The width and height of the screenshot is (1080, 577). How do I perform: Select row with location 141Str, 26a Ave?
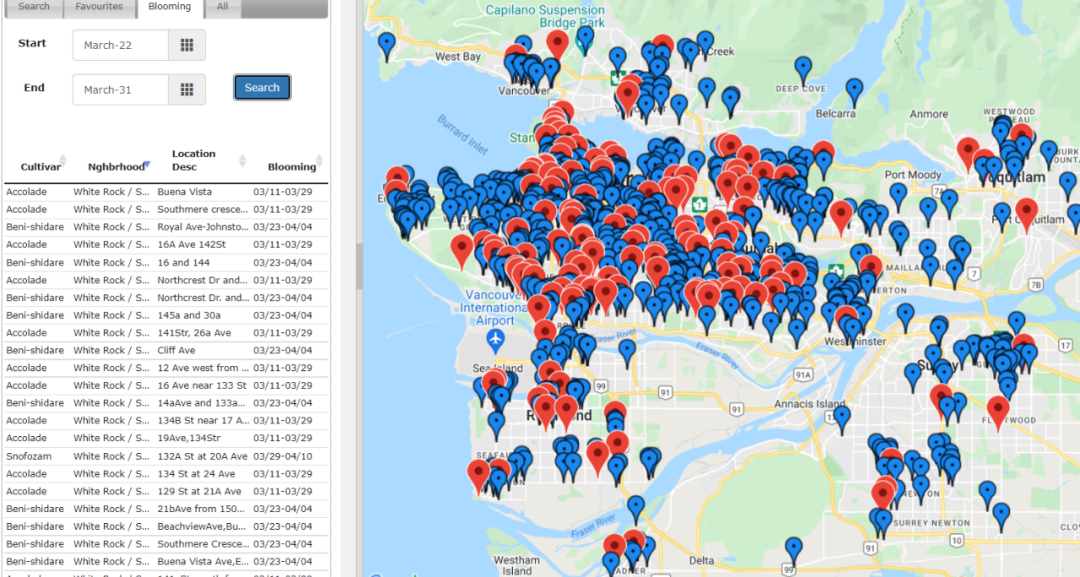pos(166,333)
